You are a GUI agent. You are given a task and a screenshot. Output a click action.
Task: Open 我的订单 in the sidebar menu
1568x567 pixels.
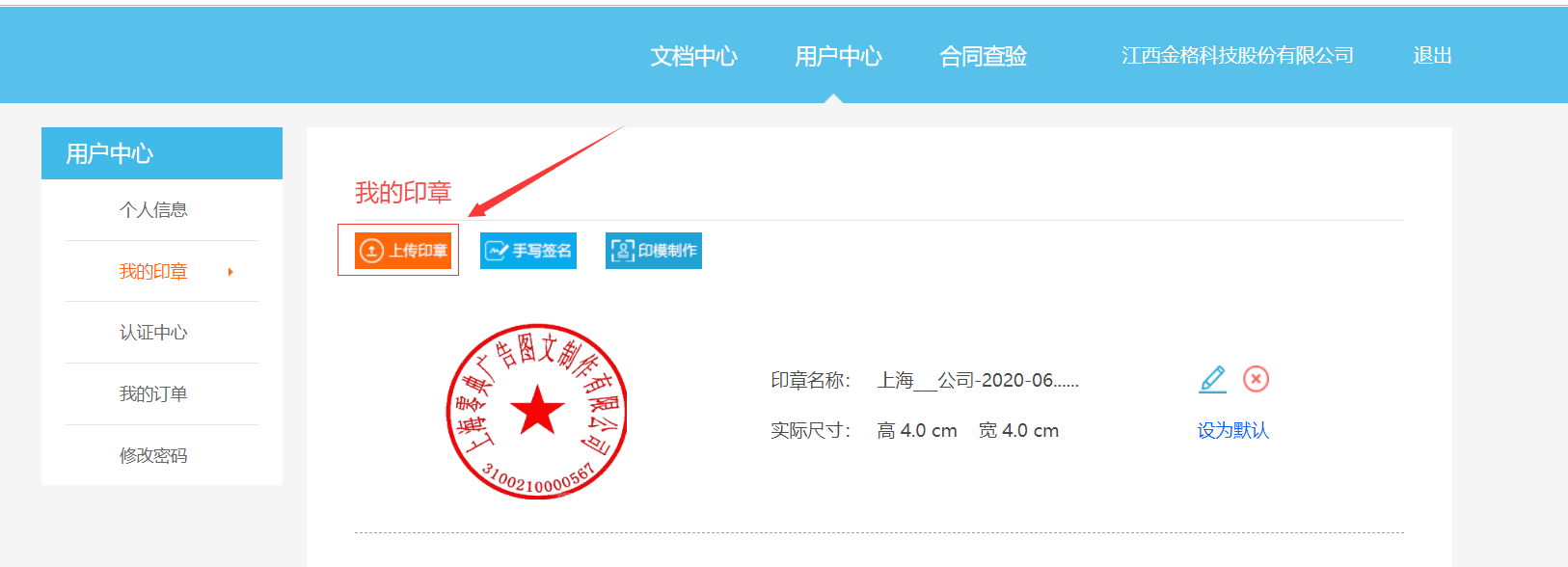click(153, 393)
